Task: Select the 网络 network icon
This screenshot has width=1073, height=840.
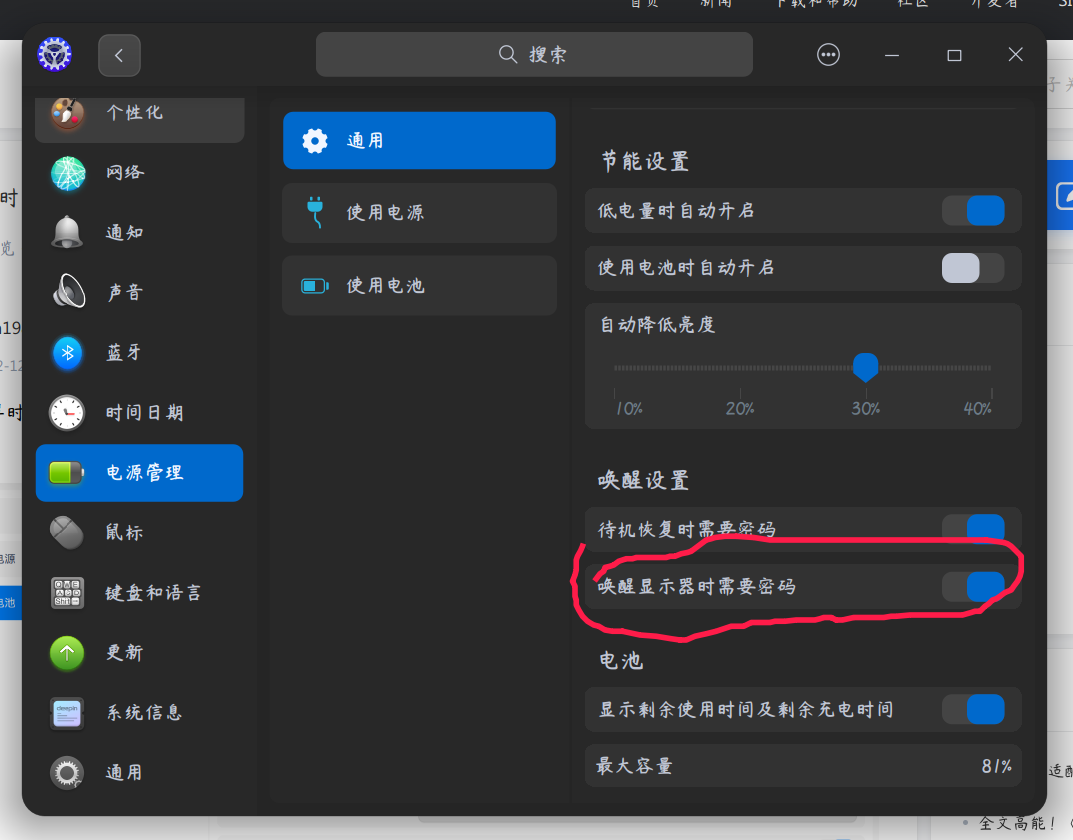Action: coord(68,172)
